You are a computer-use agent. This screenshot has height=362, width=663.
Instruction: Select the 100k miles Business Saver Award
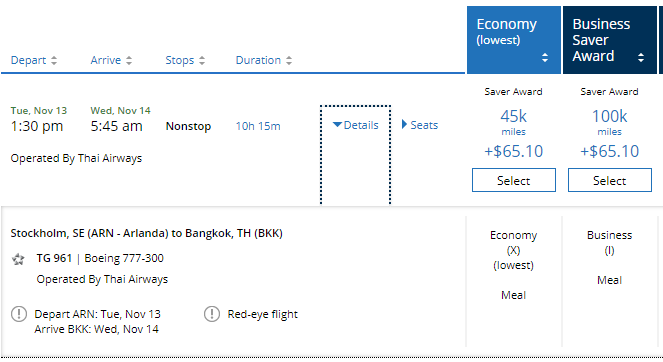pyautogui.click(x=610, y=180)
